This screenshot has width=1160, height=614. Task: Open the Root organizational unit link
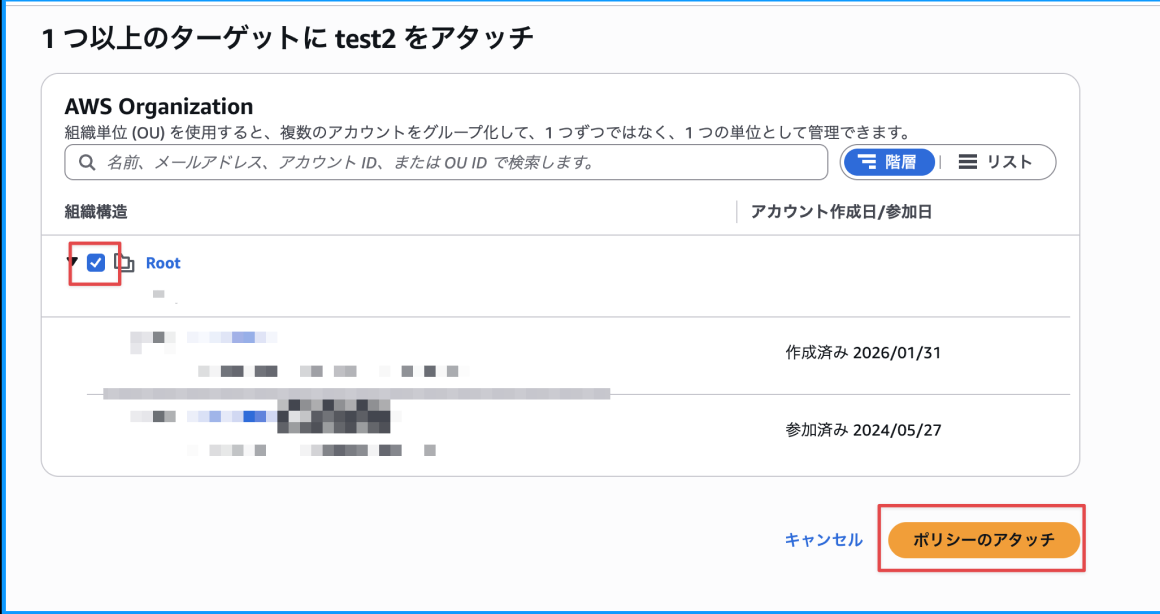pyautogui.click(x=162, y=262)
